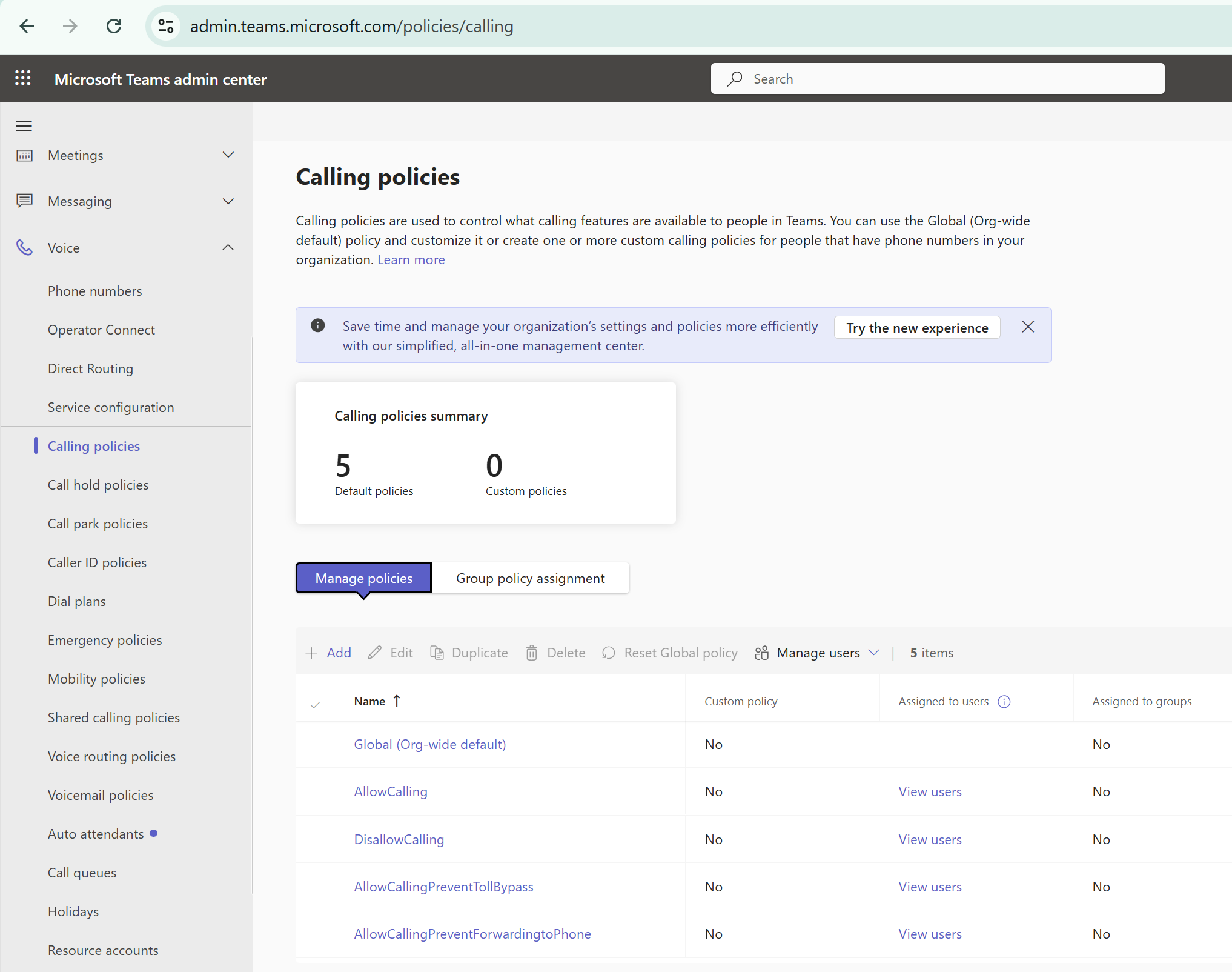Viewport: 1232px width, 972px height.
Task: Click the Voice phone icon in sidebar
Action: click(x=24, y=247)
